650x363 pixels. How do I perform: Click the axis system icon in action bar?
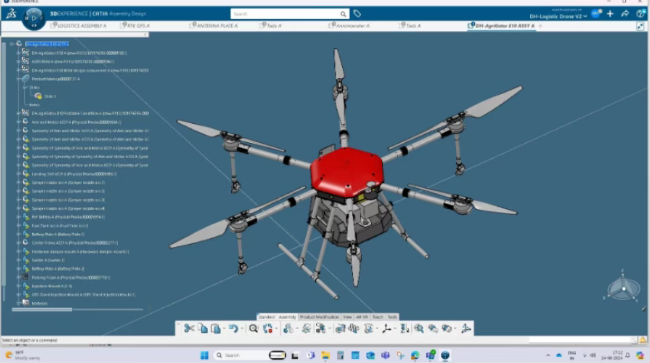tap(386, 329)
